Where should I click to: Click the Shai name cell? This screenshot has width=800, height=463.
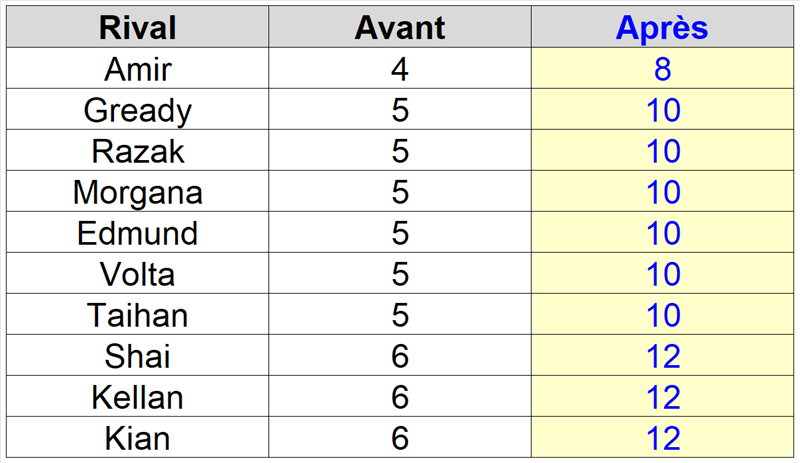tap(138, 357)
